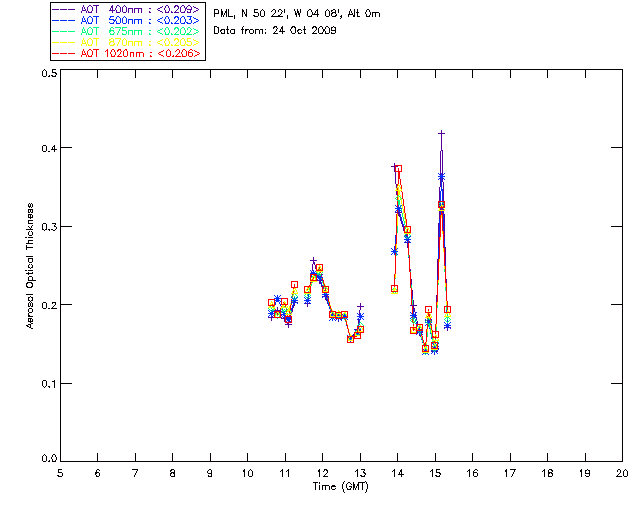Click the purple dashed line legend swatch
The image size is (640, 512).
pos(63,9)
